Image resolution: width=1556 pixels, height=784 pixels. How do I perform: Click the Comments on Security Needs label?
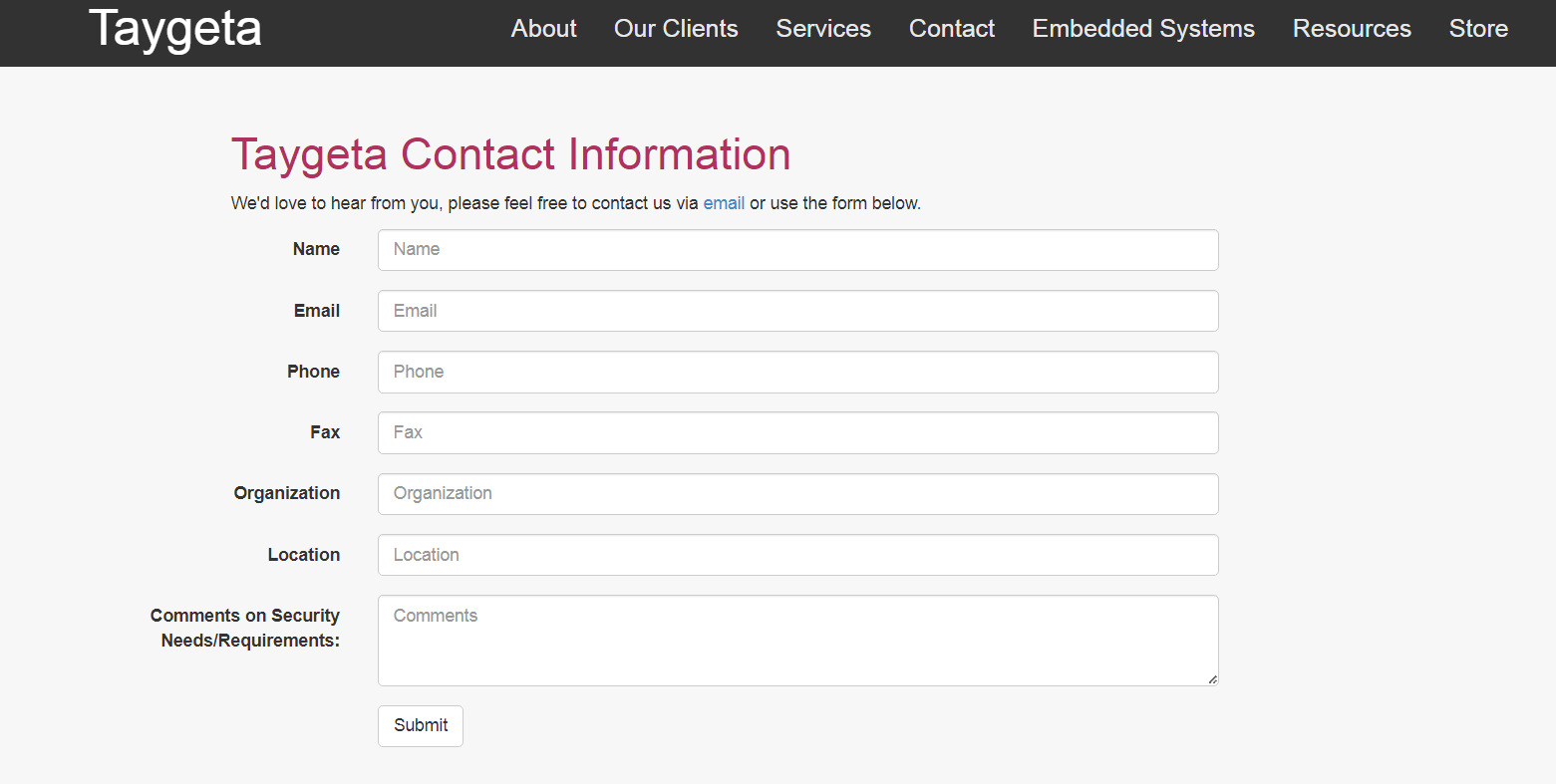[x=245, y=628]
